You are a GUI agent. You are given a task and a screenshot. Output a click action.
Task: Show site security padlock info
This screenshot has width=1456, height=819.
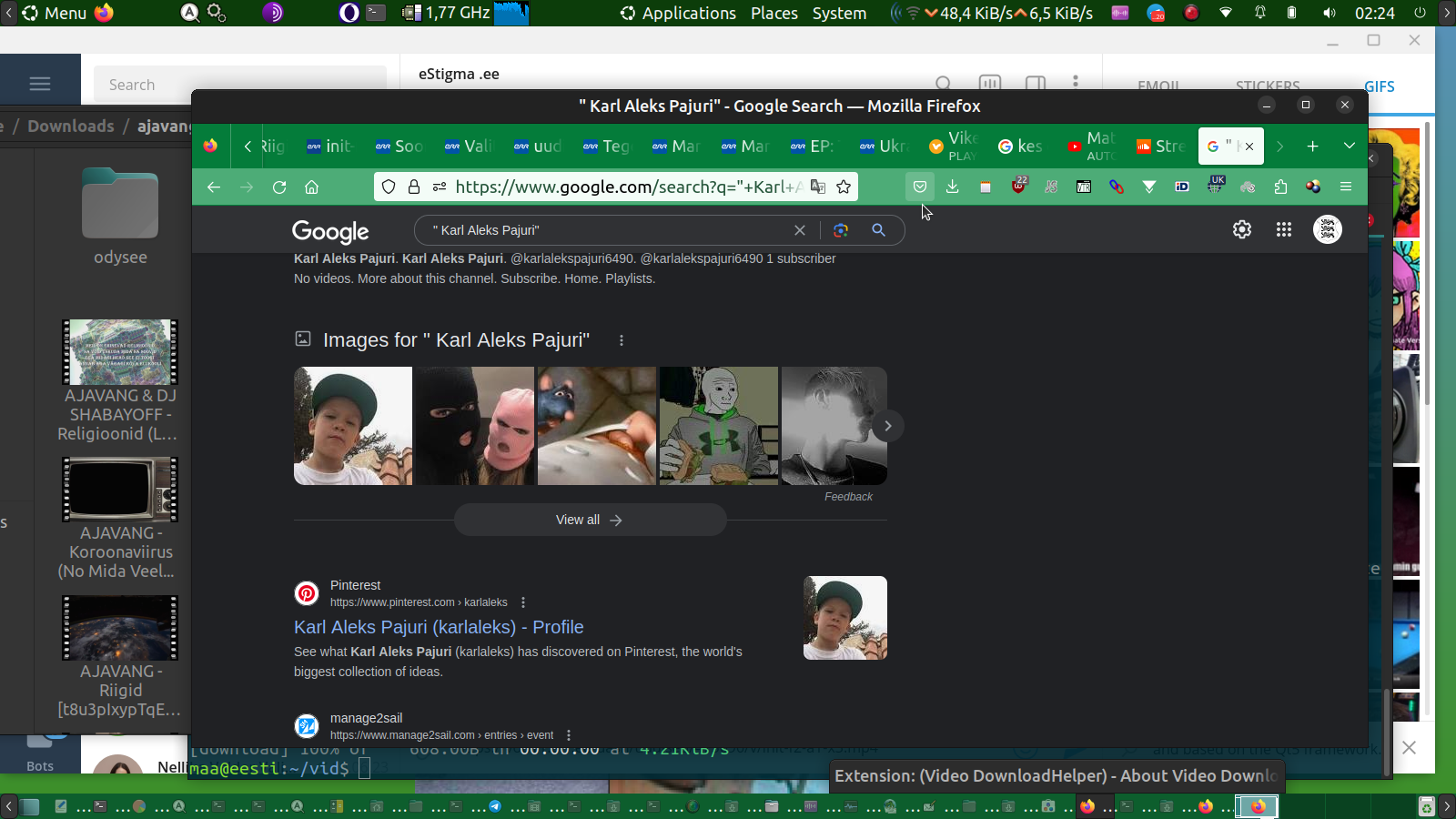(414, 187)
